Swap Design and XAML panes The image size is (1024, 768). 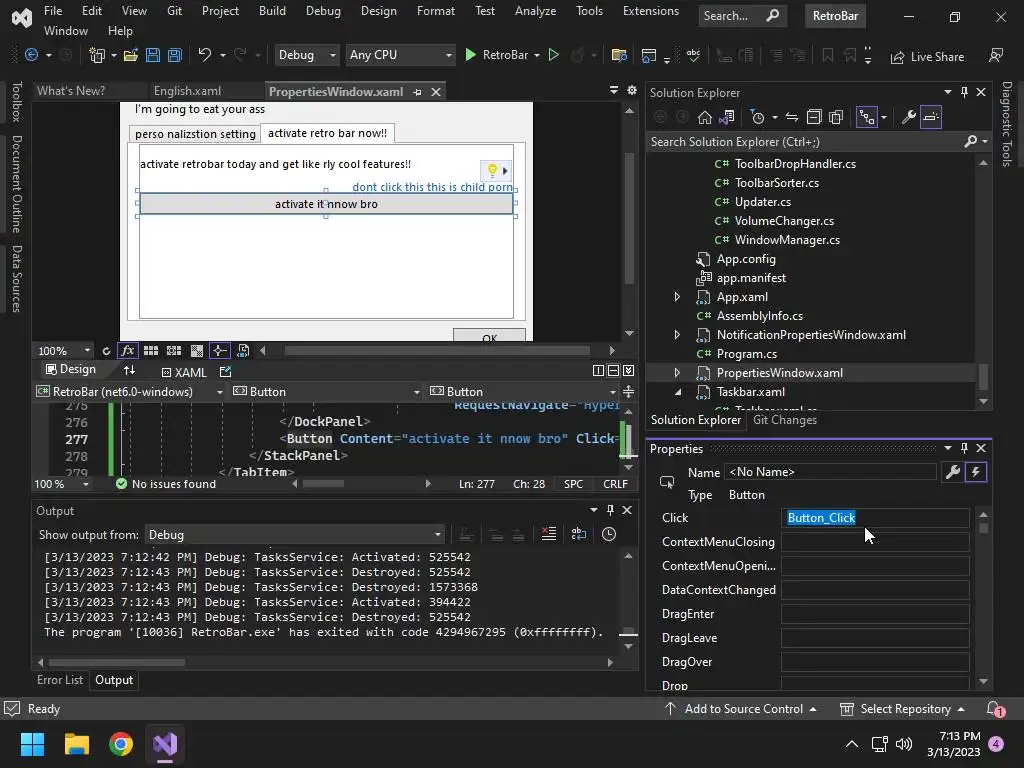129,370
